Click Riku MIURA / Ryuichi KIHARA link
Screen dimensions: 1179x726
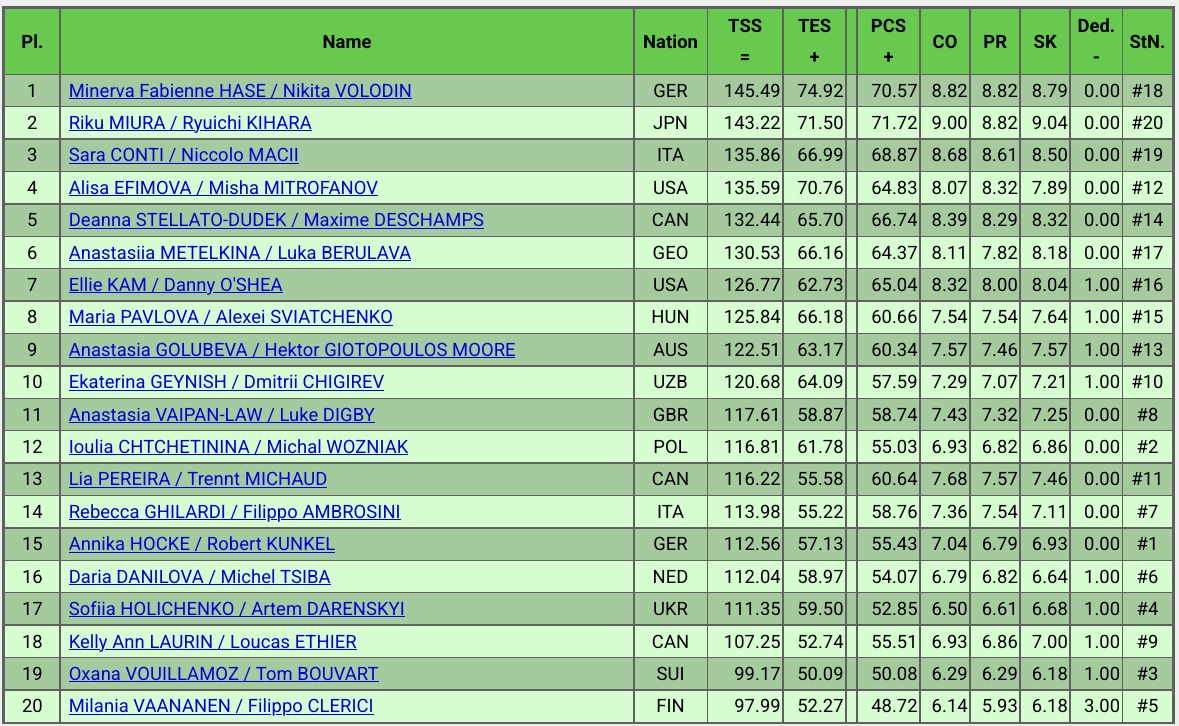coord(190,123)
